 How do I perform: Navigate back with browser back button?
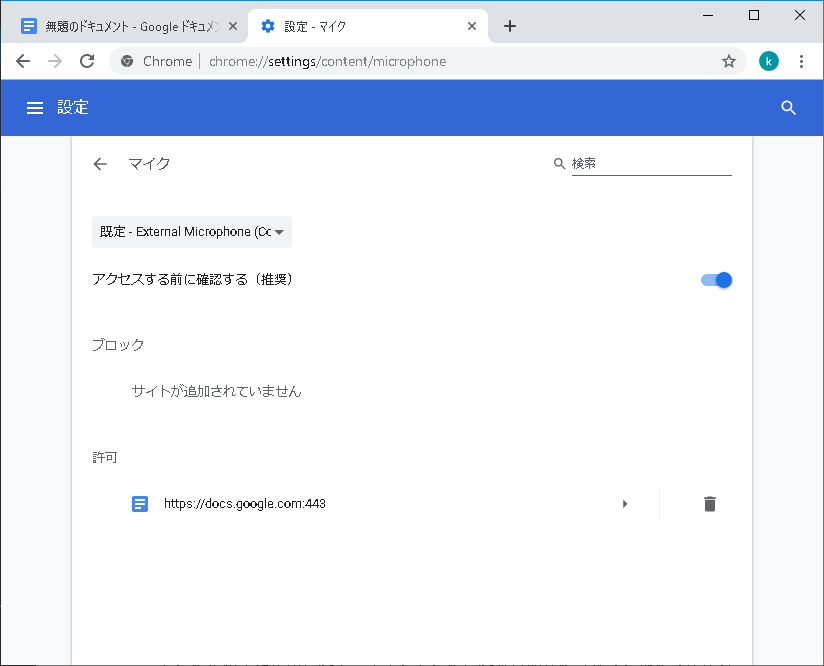coord(23,62)
